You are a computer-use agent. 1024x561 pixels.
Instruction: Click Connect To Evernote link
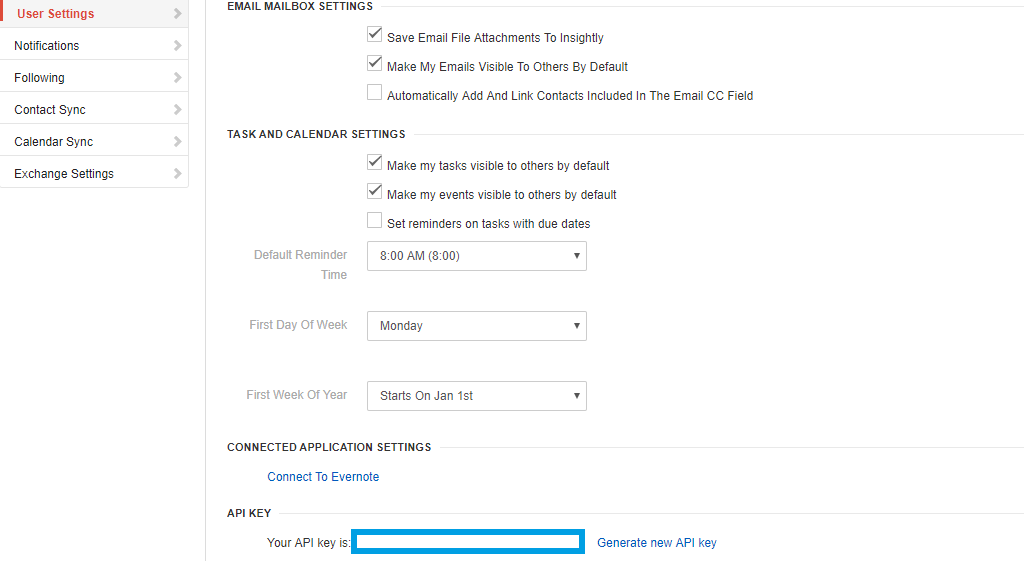(323, 477)
